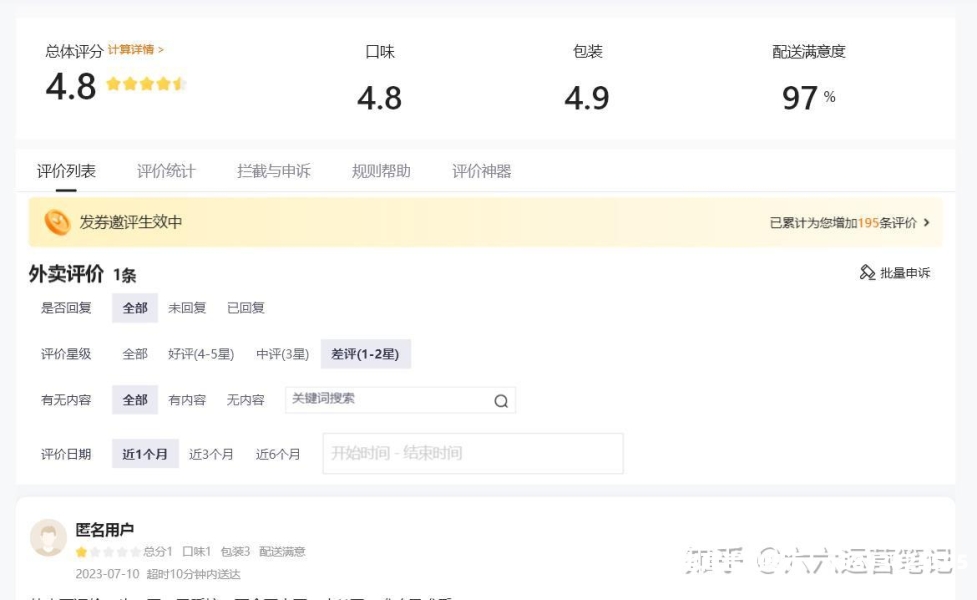This screenshot has height=600, width=977.
Task: Expand the coupon banner's right arrow
Action: [926, 223]
